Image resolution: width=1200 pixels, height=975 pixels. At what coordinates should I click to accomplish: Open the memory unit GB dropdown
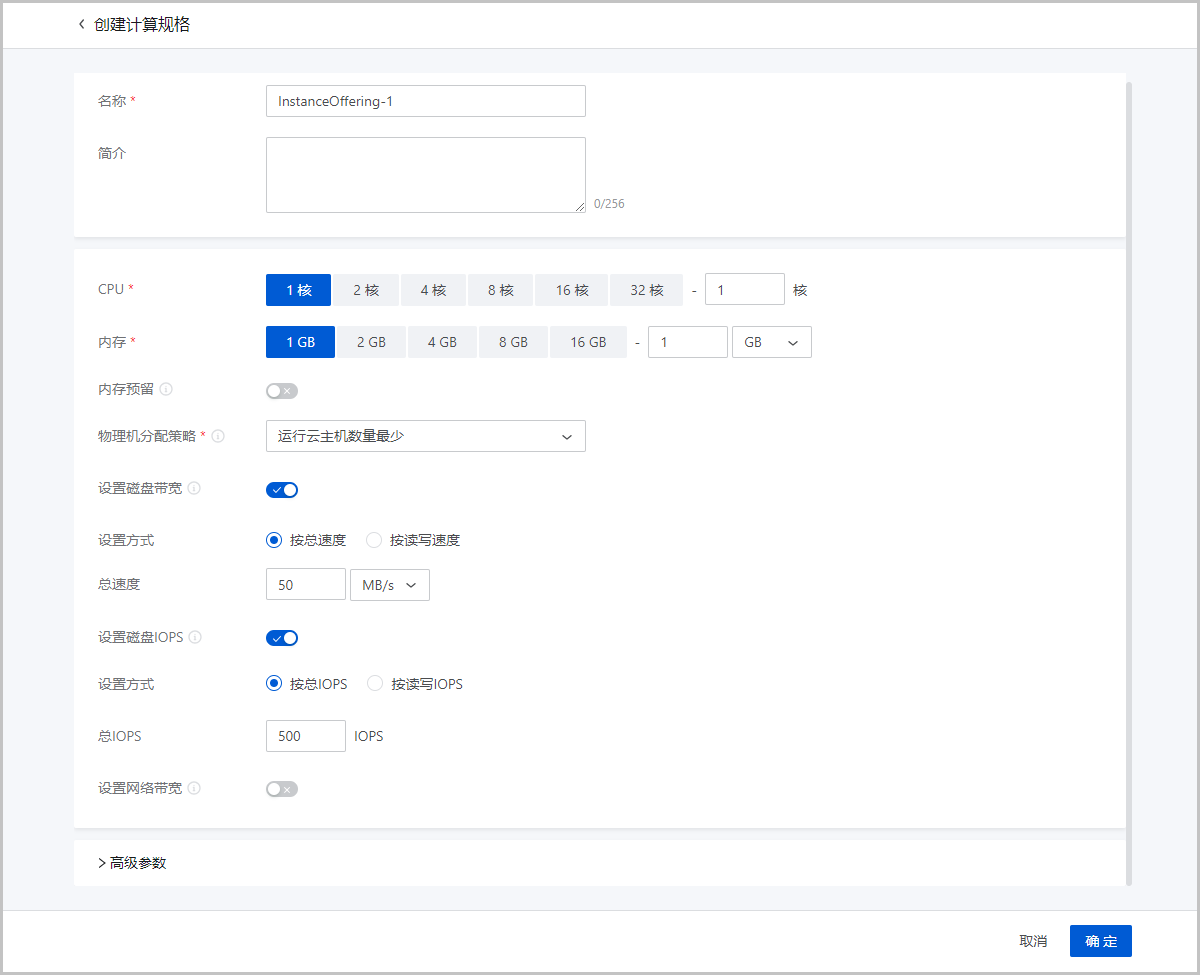(x=771, y=342)
